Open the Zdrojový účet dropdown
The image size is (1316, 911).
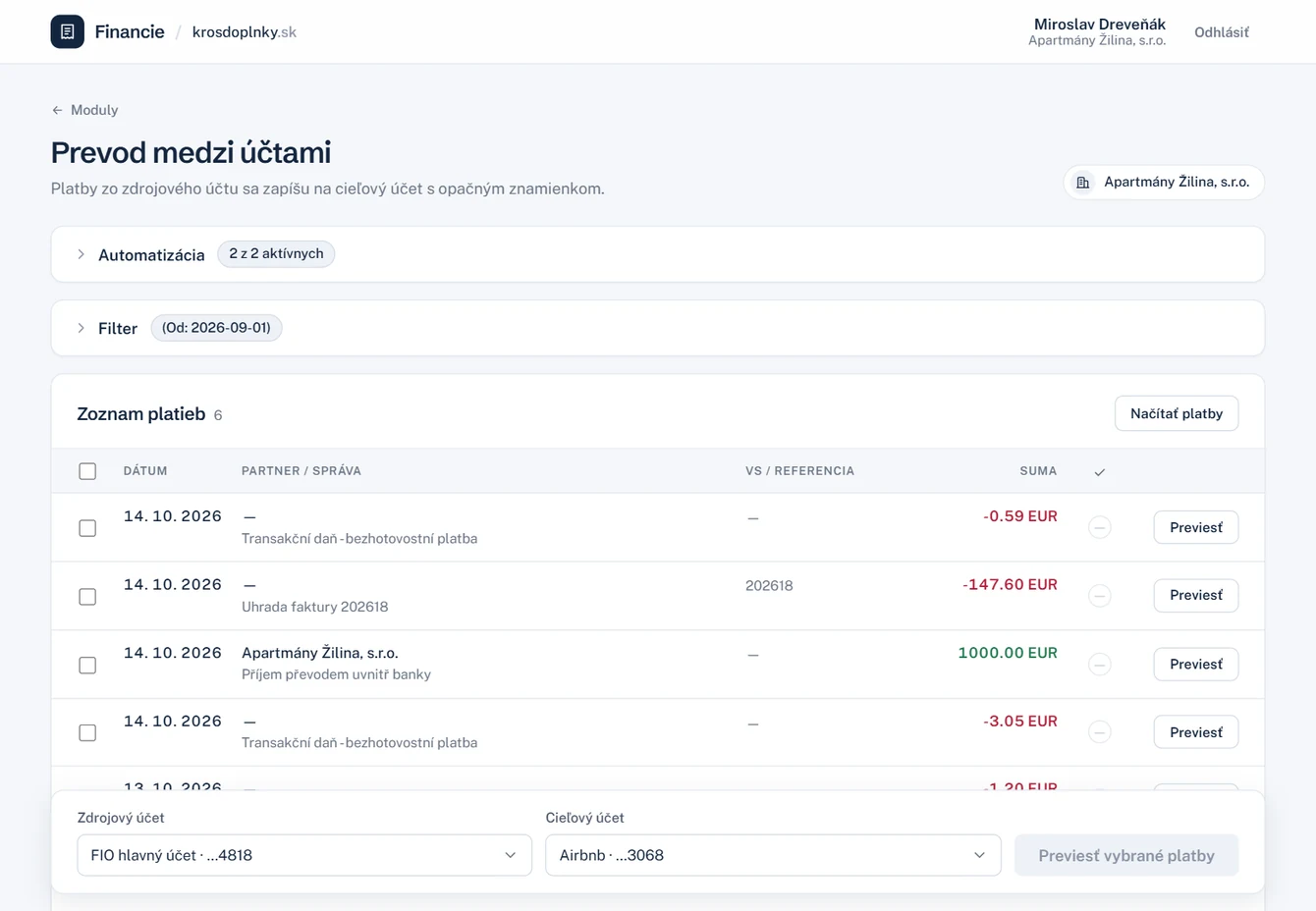point(304,855)
